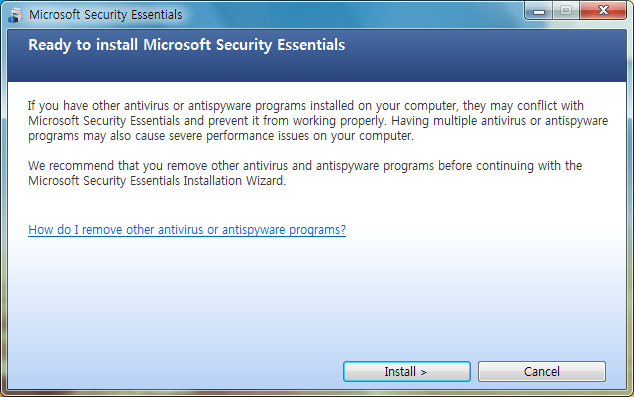The width and height of the screenshot is (634, 397).
Task: Open the 'How do I remove other antivirus' link
Action: tap(187, 230)
